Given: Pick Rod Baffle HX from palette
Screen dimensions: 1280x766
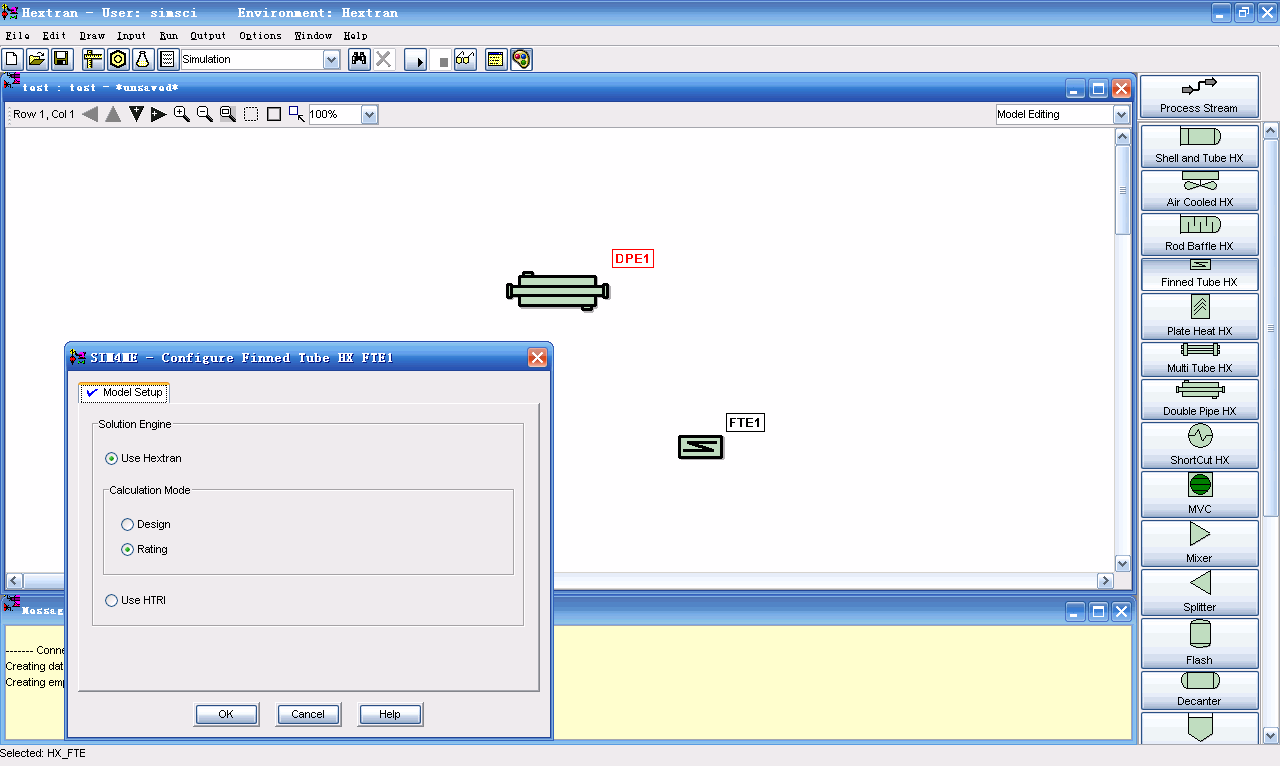Looking at the screenshot, I should (x=1199, y=234).
